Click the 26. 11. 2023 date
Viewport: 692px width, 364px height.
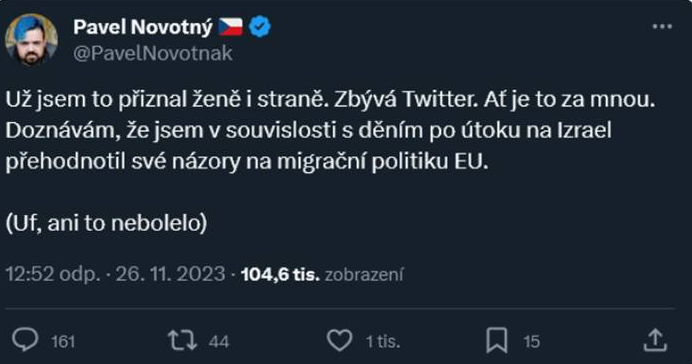[x=170, y=274]
